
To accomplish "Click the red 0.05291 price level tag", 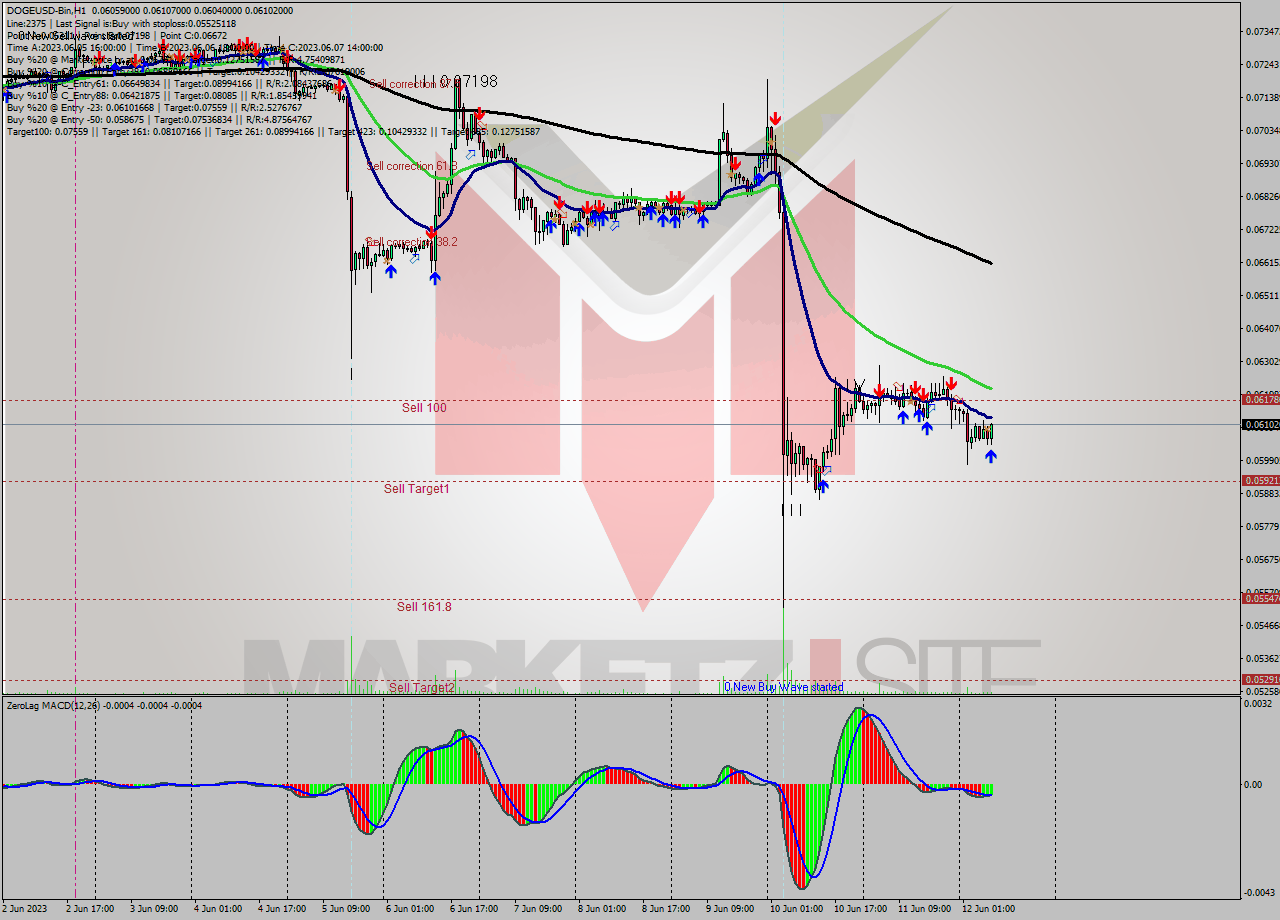I will click(x=1260, y=680).
